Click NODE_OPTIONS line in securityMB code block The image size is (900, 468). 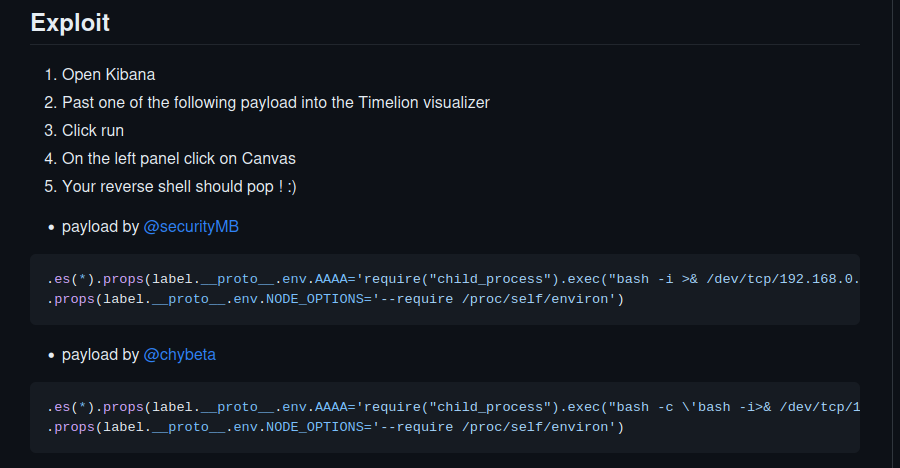click(x=335, y=299)
